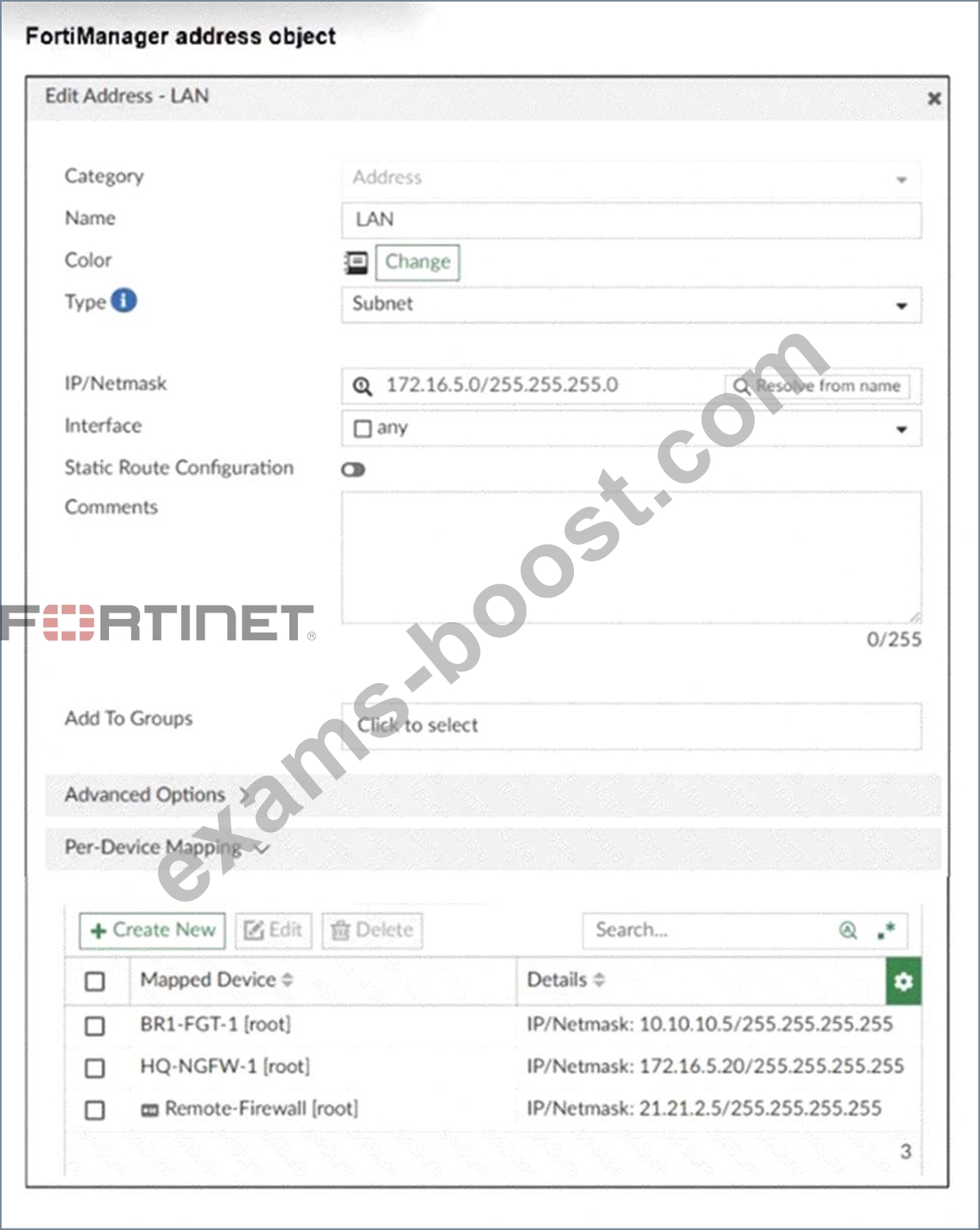The height and width of the screenshot is (1230, 980).
Task: Click the magnifier icon in IP/Netmask field
Action: [x=362, y=386]
